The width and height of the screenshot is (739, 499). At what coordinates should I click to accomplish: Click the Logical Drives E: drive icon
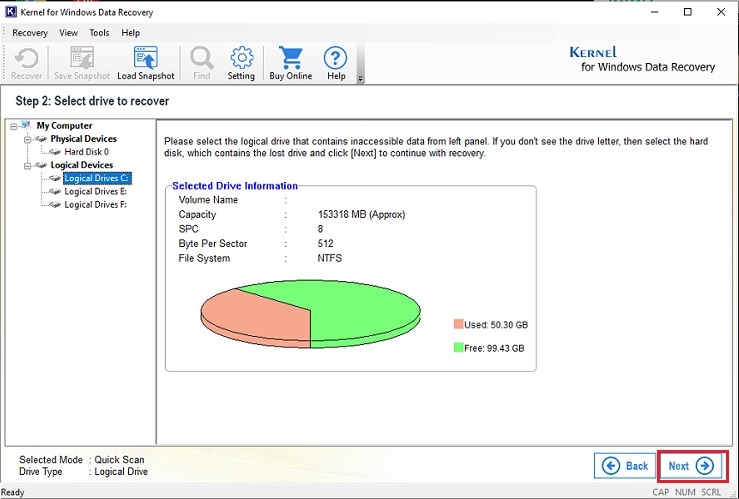coord(55,191)
